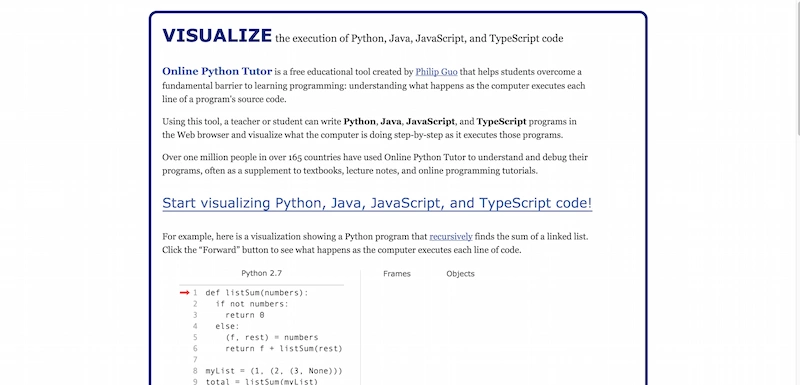Click code line 'if not numbers:'
800x385 pixels.
click(x=252, y=304)
